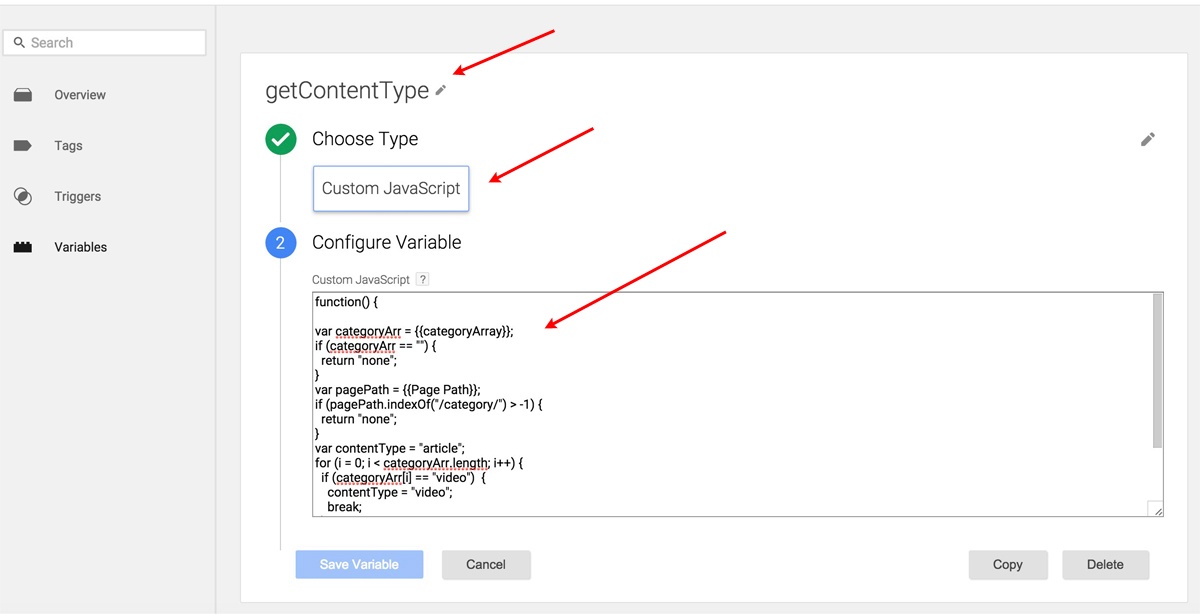
Task: Click the pencil icon beside getContentType title
Action: pyautogui.click(x=441, y=91)
